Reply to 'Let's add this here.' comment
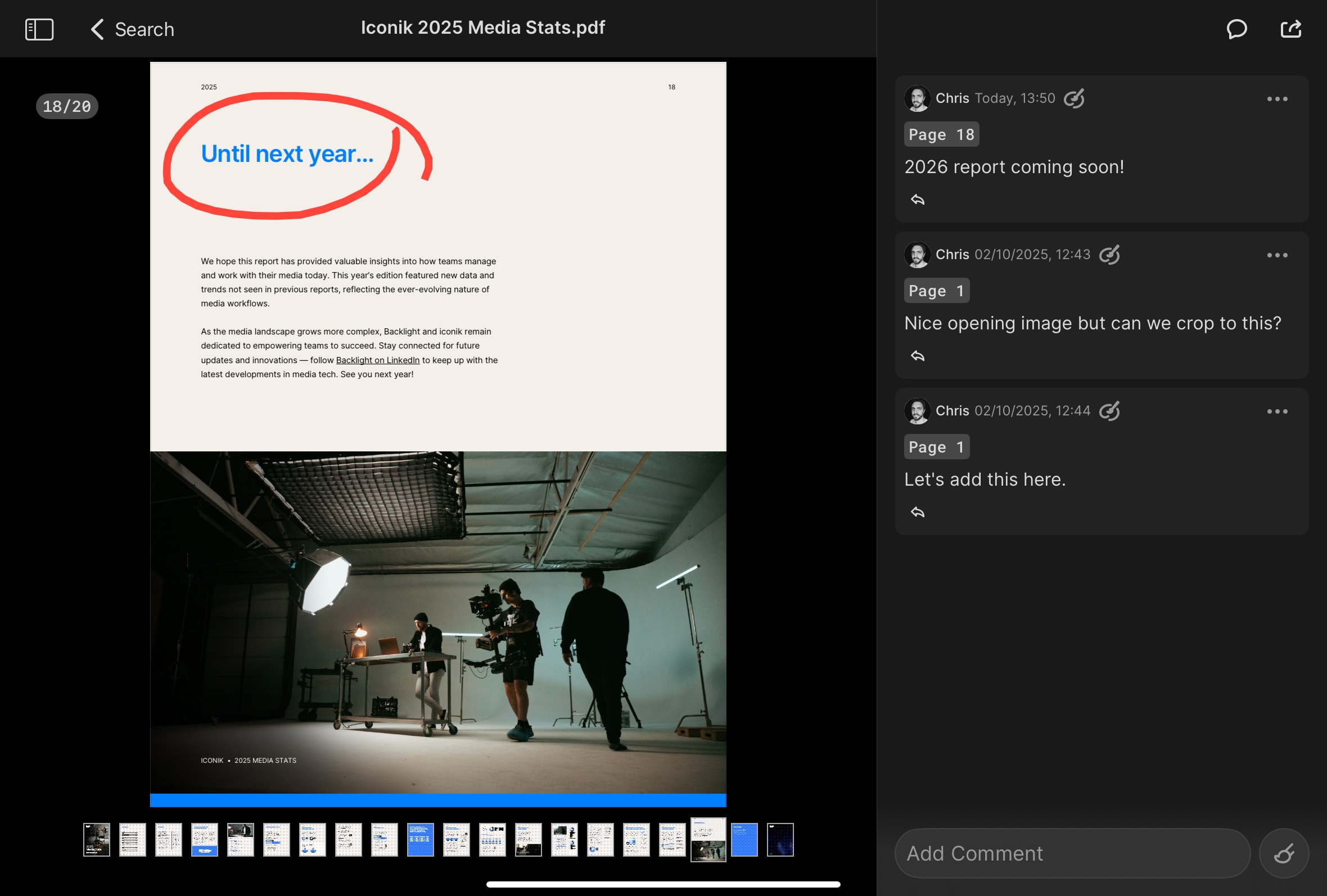The image size is (1327, 896). click(x=918, y=513)
